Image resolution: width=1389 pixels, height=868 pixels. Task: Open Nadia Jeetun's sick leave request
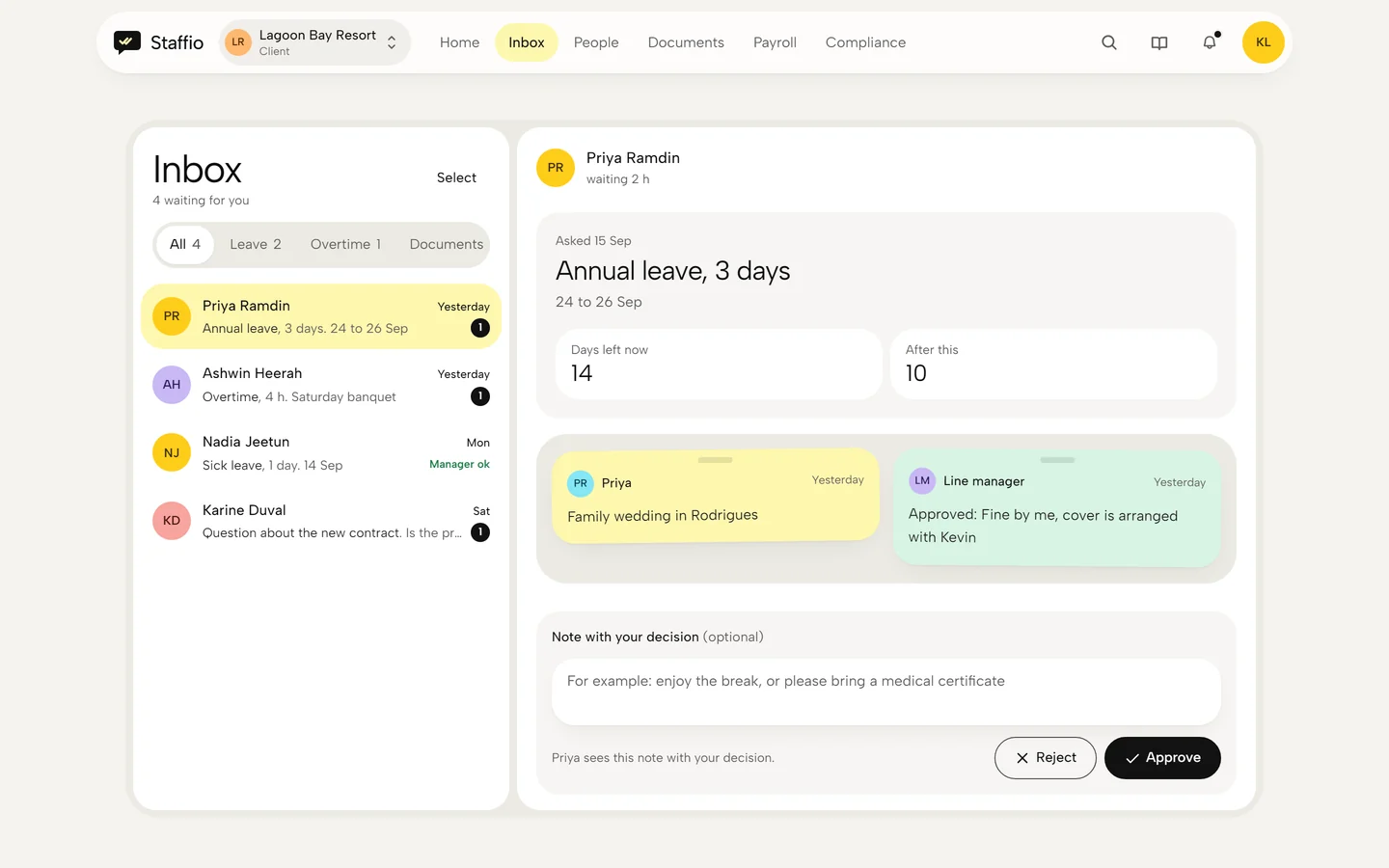pyautogui.click(x=321, y=453)
